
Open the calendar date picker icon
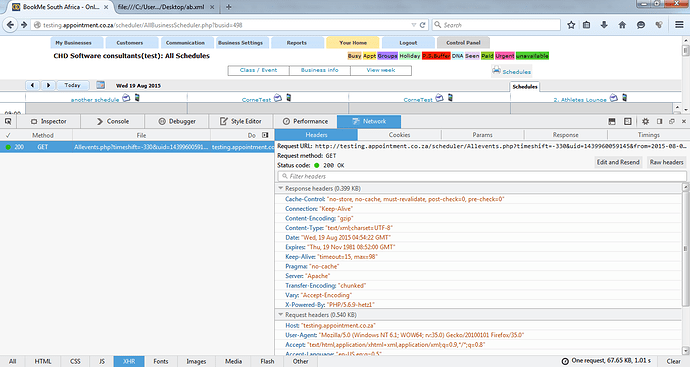[x=100, y=85]
